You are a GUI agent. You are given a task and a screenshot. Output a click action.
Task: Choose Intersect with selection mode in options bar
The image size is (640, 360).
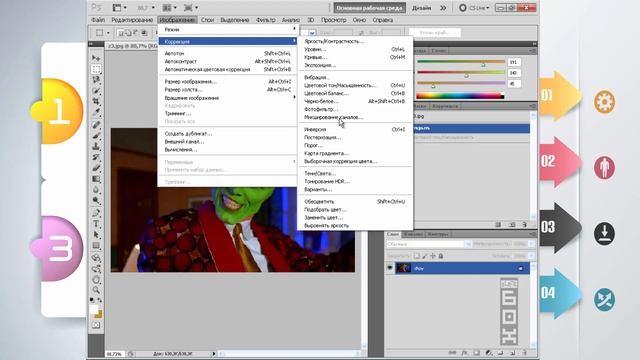(144, 33)
